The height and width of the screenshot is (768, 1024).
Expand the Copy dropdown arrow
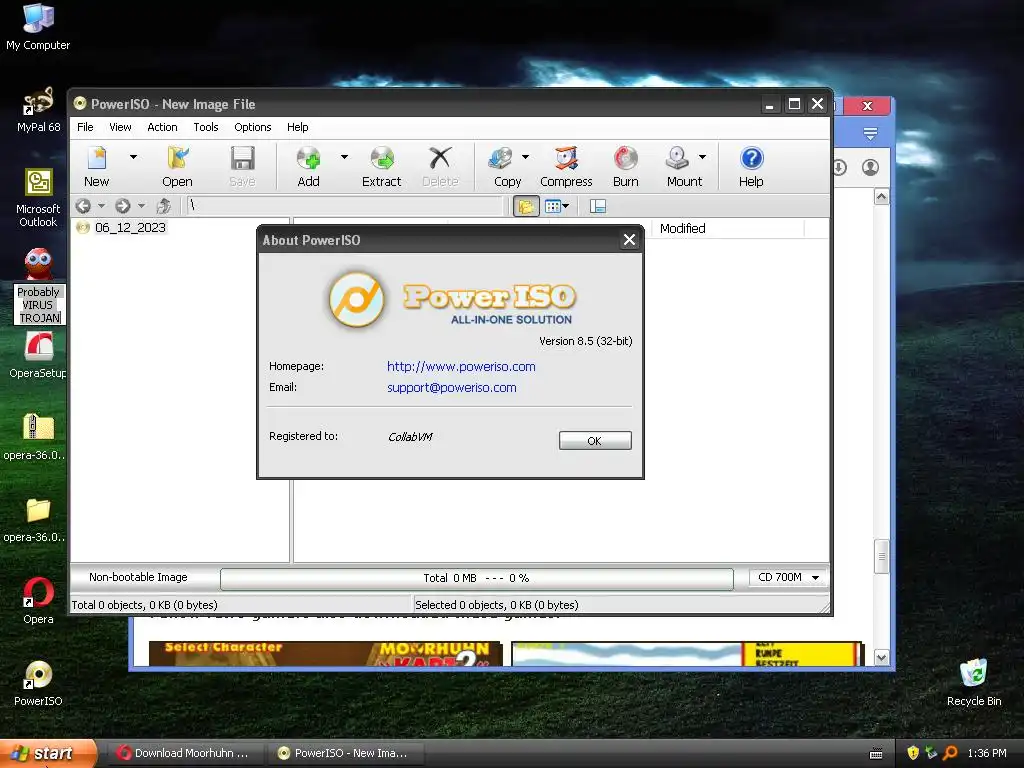(525, 157)
